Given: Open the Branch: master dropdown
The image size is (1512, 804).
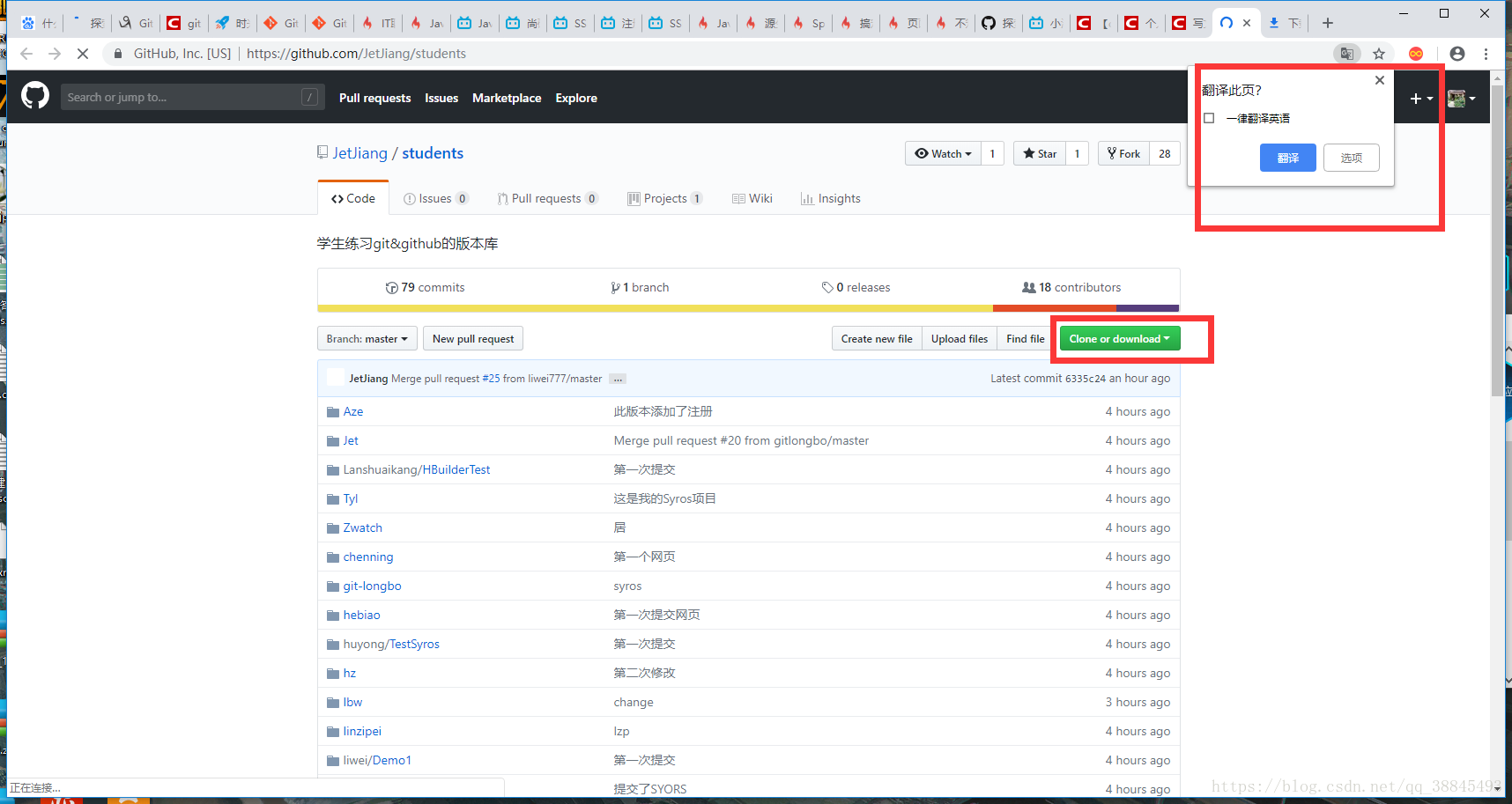Looking at the screenshot, I should point(367,339).
